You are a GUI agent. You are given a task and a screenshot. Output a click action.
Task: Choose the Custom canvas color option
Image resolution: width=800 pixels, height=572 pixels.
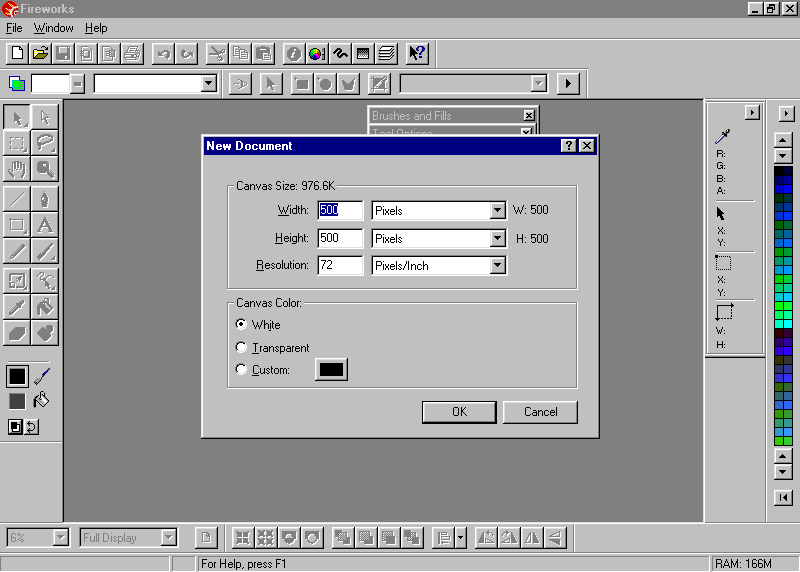(241, 370)
